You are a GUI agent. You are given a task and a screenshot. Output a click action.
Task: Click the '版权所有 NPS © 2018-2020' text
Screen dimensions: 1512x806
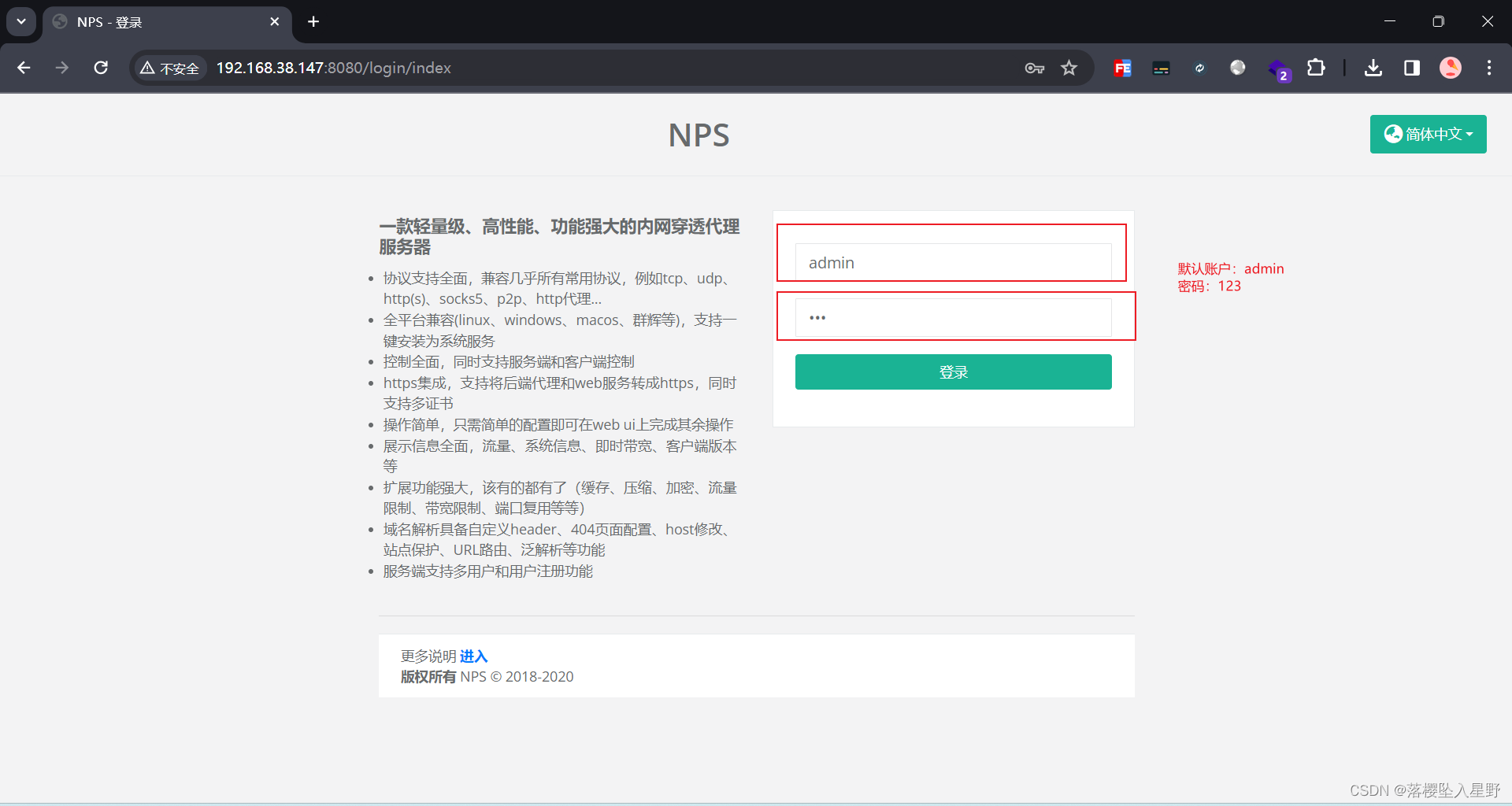pos(487,677)
